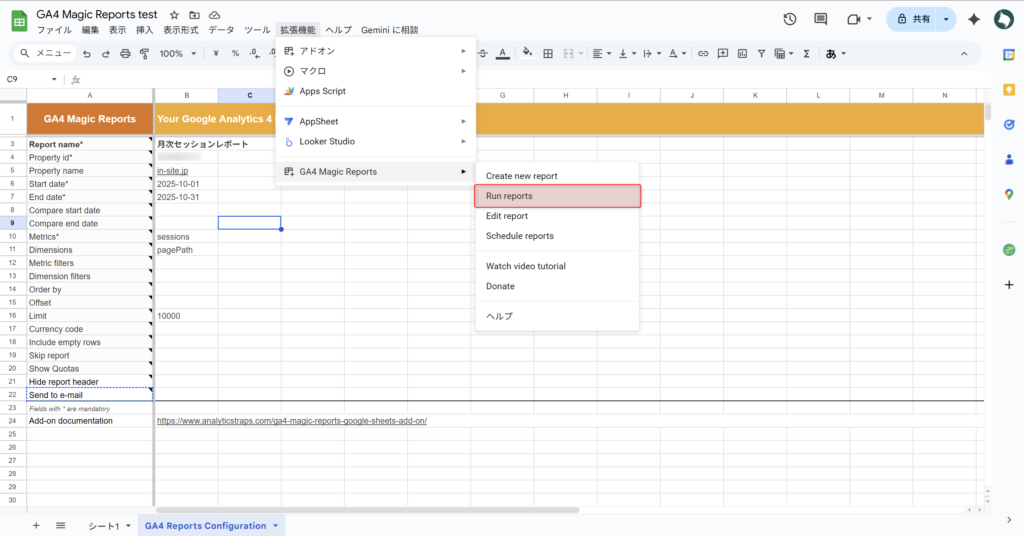The width and height of the screenshot is (1024, 536).
Task: Open the Gemini sparkle panel
Action: click(974, 19)
